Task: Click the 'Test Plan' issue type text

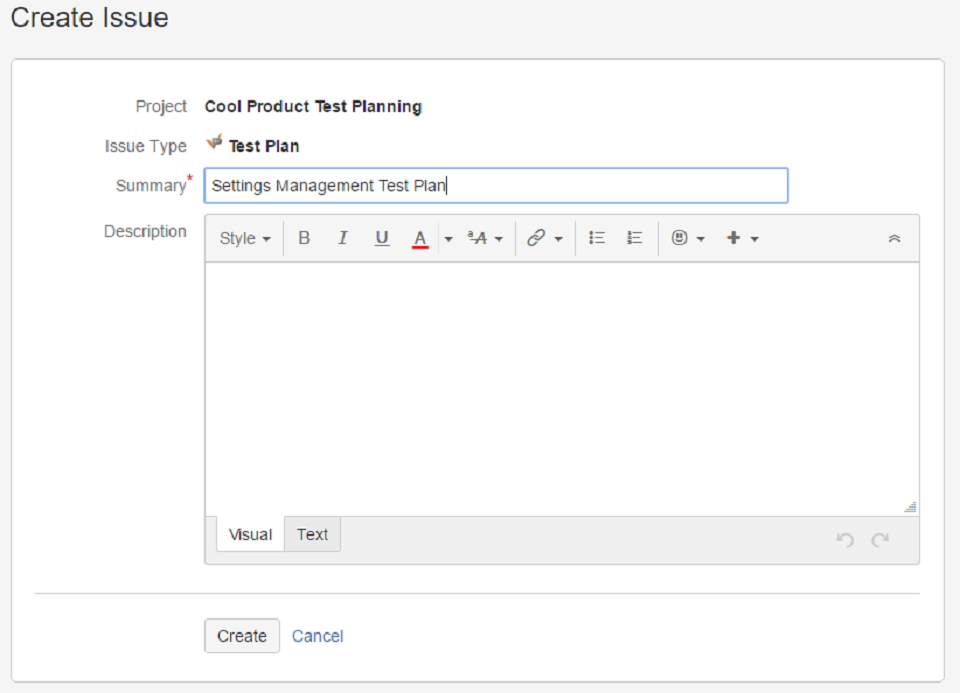Action: [x=264, y=146]
